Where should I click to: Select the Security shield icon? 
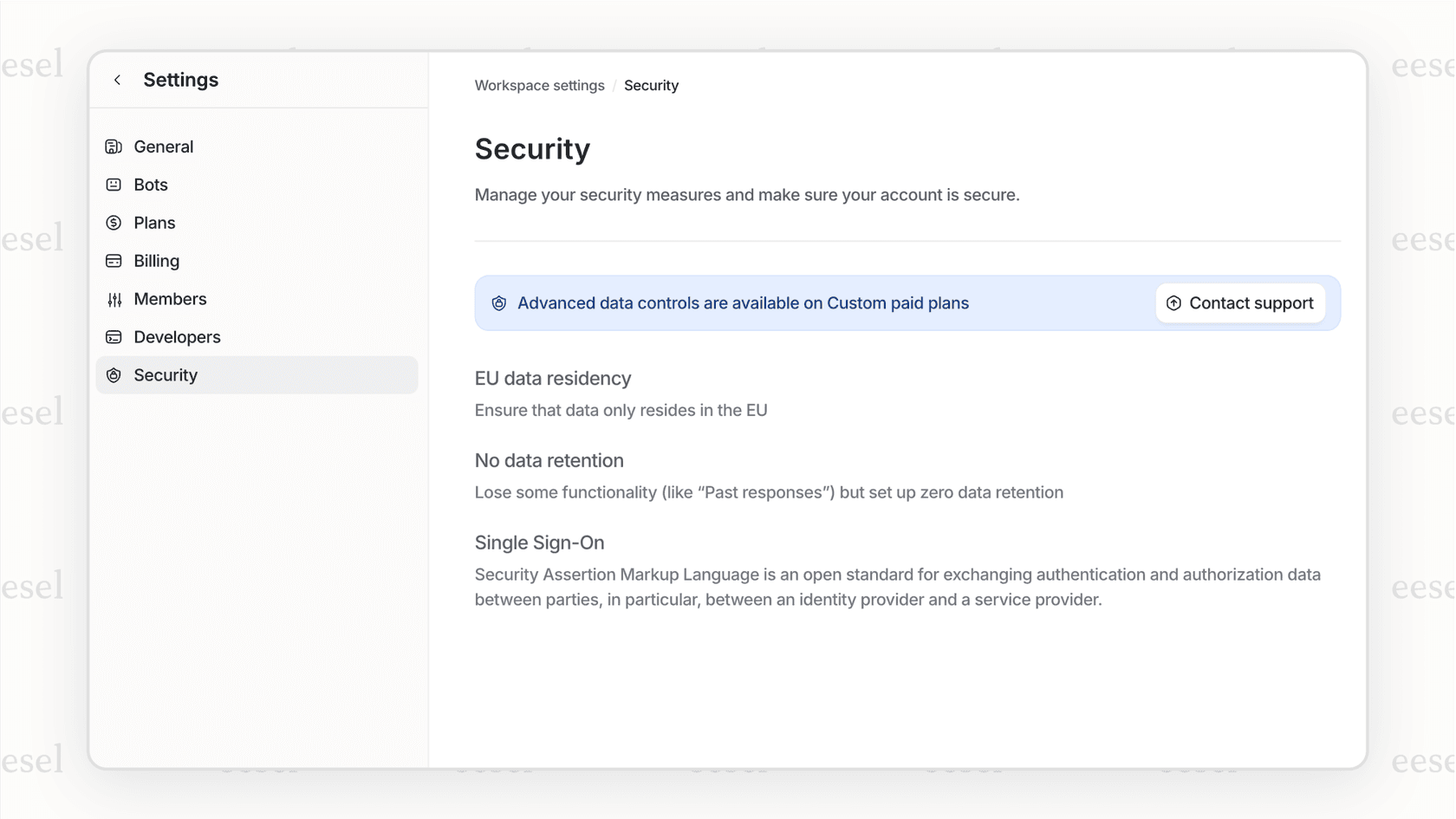pos(114,375)
